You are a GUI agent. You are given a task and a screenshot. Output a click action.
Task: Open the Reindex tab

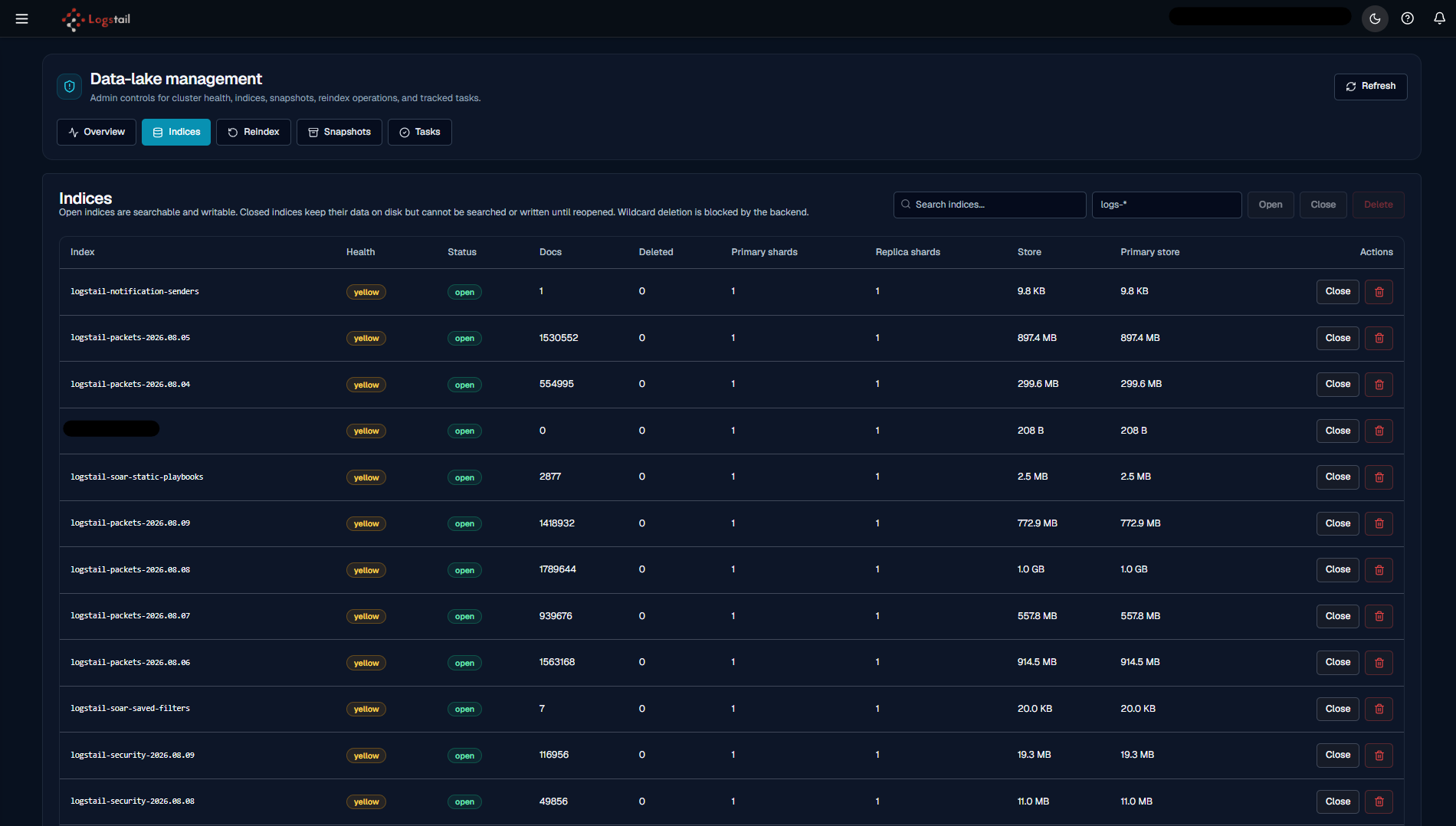coord(254,132)
